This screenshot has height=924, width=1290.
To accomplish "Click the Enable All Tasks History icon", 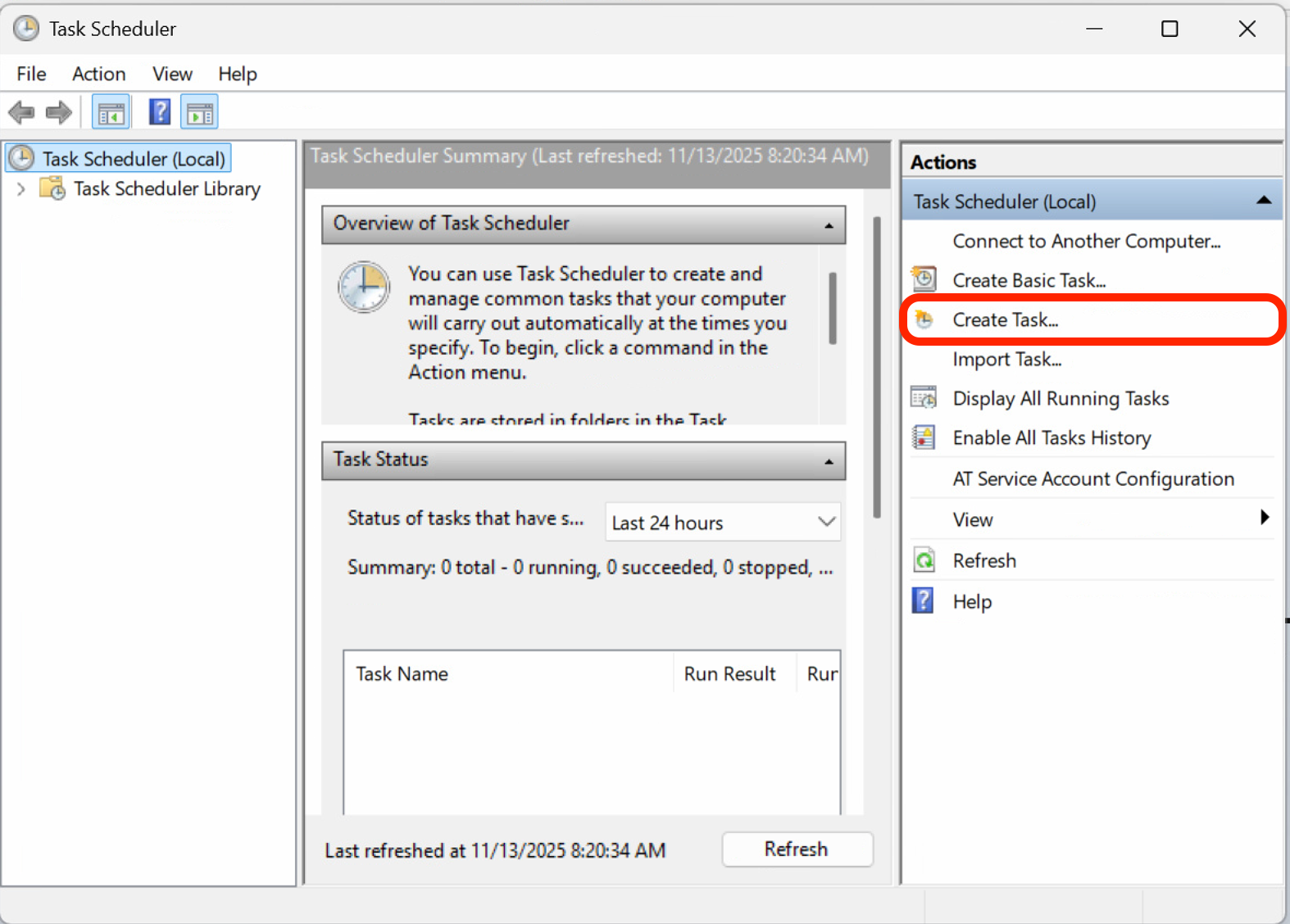I will [x=924, y=437].
